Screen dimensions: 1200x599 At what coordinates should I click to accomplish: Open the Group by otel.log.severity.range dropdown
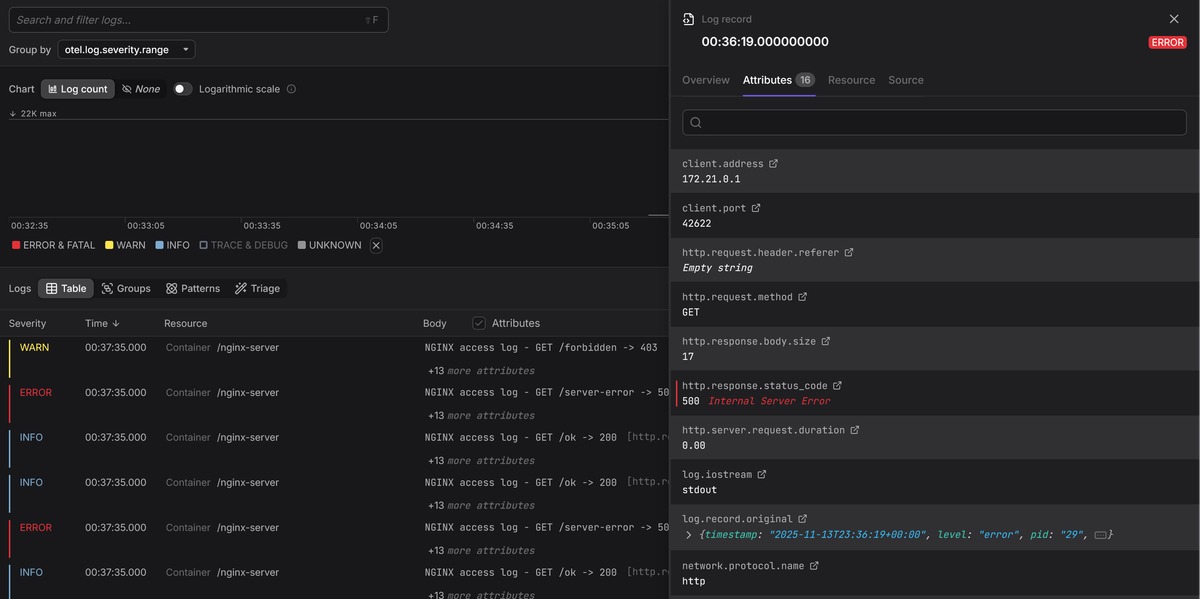point(126,50)
